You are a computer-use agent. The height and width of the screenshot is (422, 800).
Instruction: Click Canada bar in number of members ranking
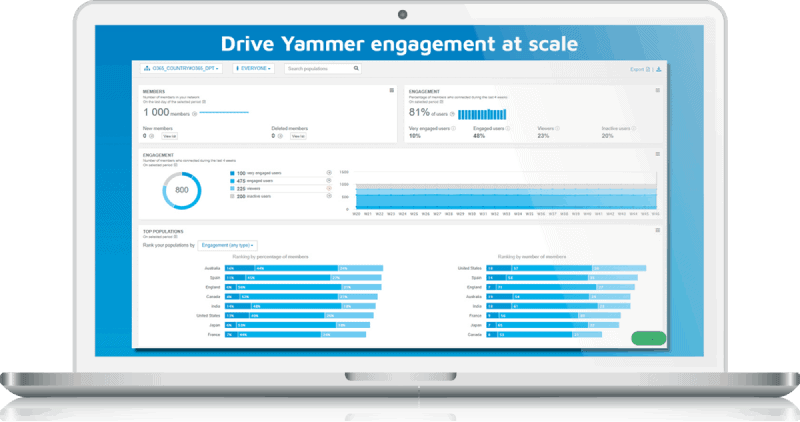click(x=544, y=335)
